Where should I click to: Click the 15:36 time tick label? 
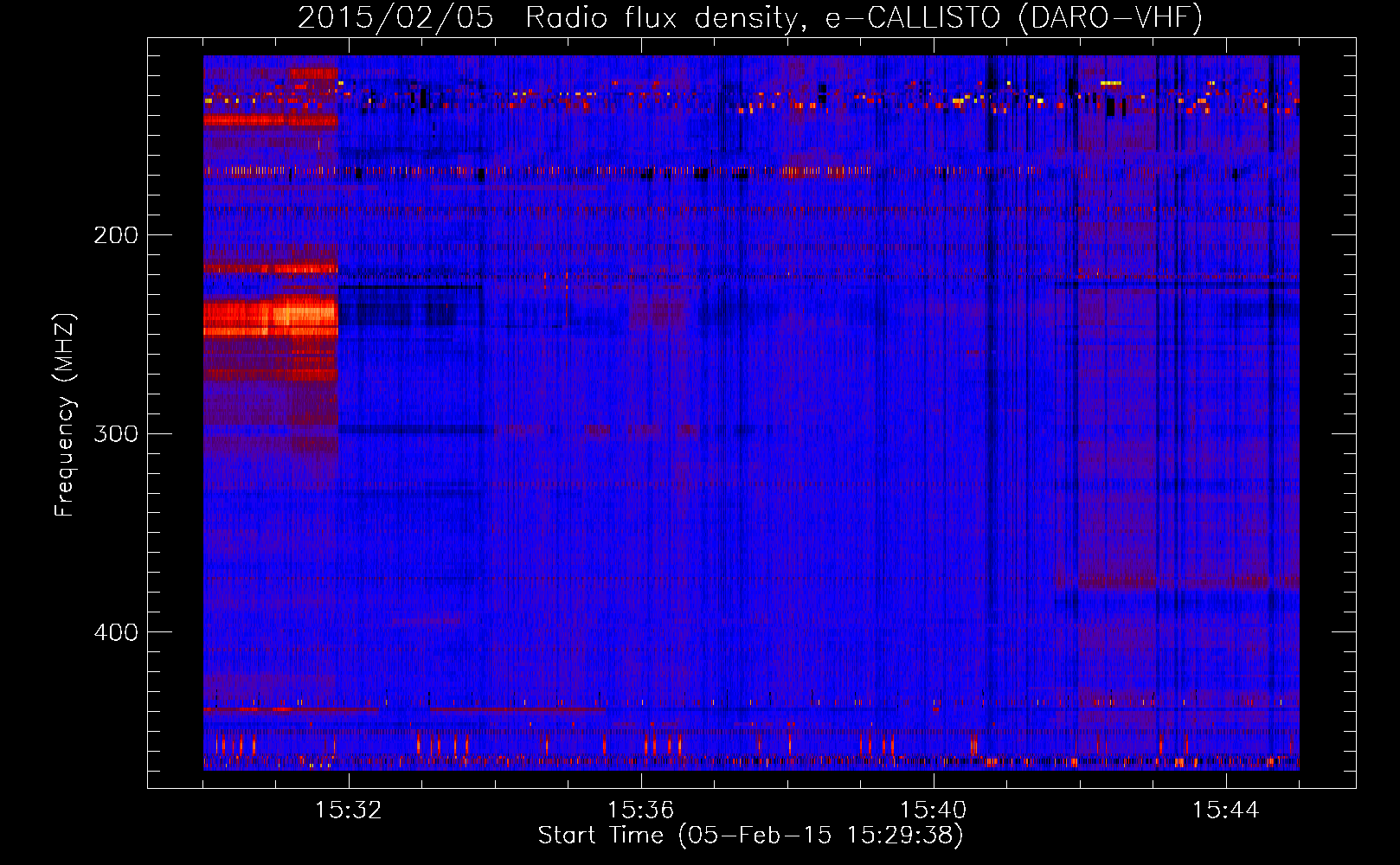point(641,810)
